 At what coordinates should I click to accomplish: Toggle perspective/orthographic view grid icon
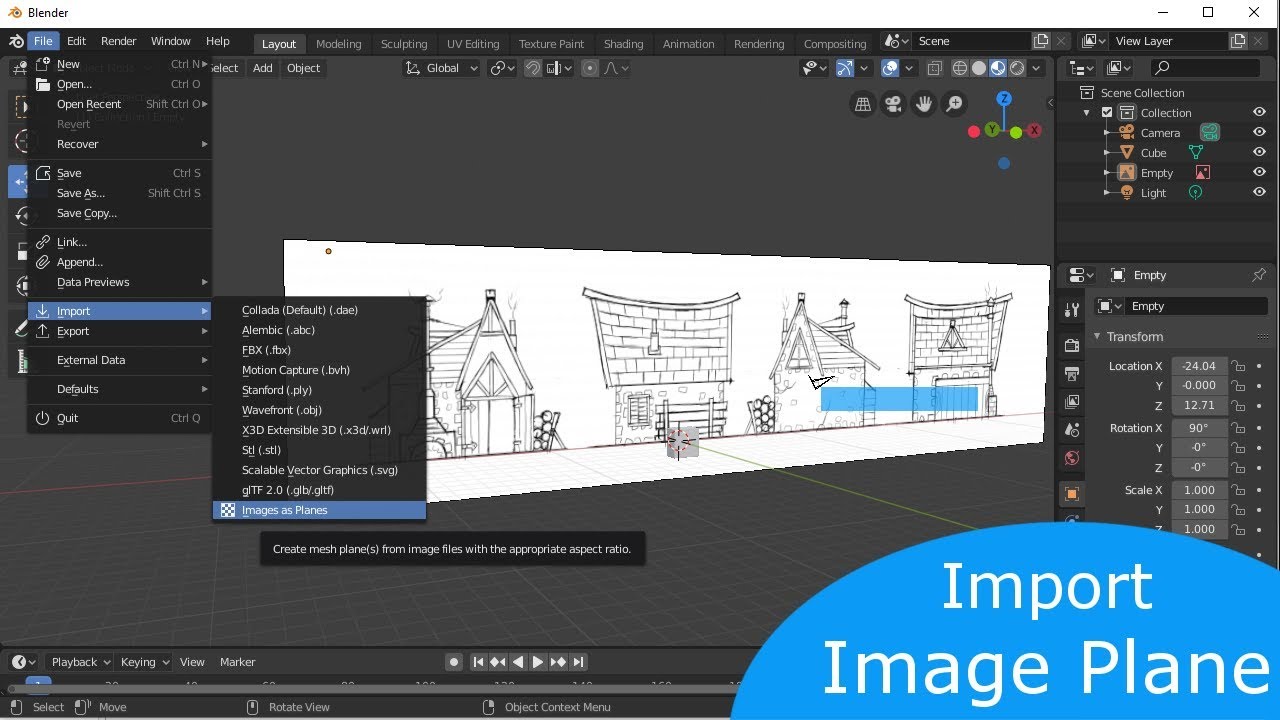point(863,103)
